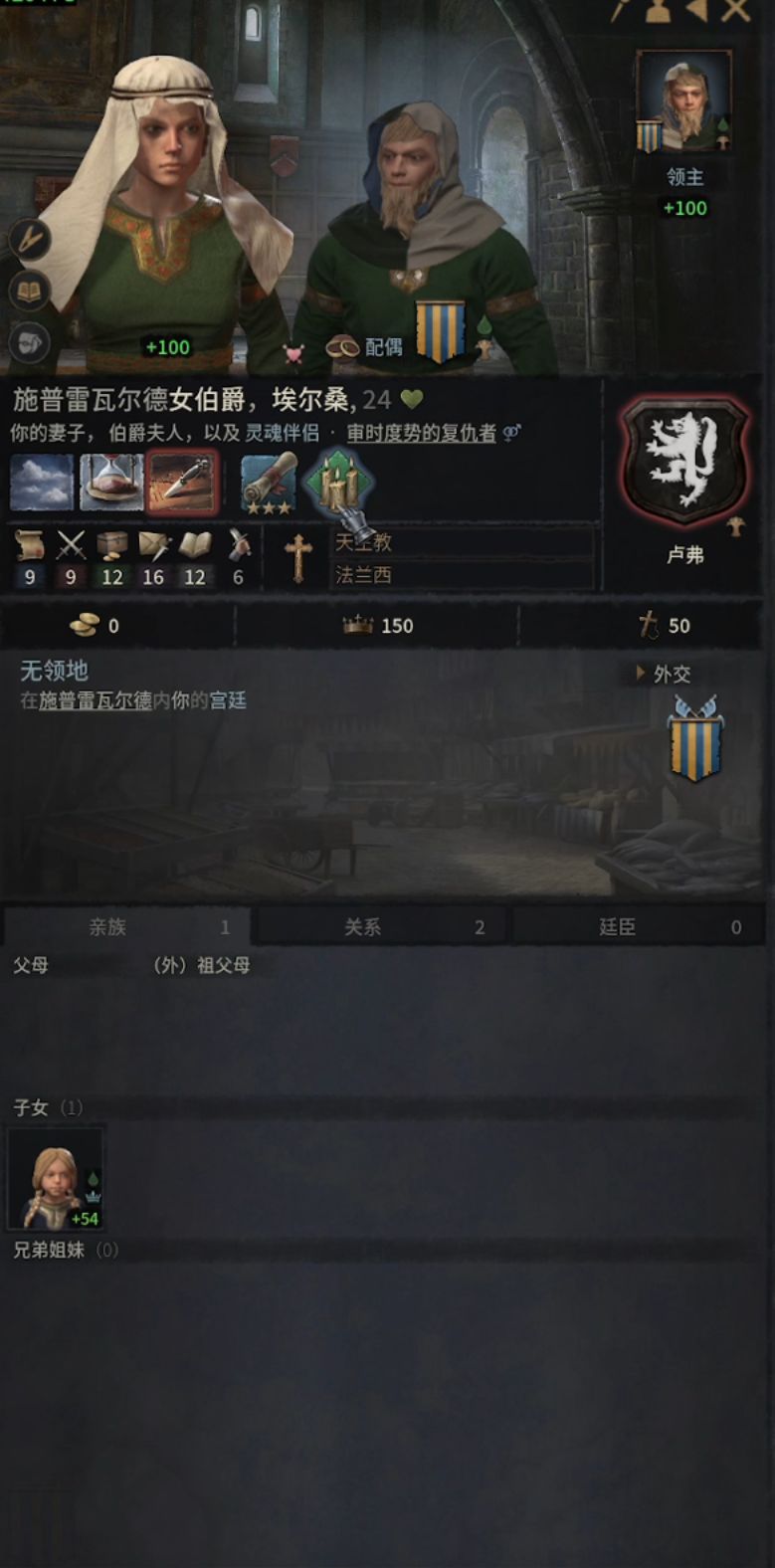
Task: Switch to the 亲族 family tab
Action: click(126, 926)
